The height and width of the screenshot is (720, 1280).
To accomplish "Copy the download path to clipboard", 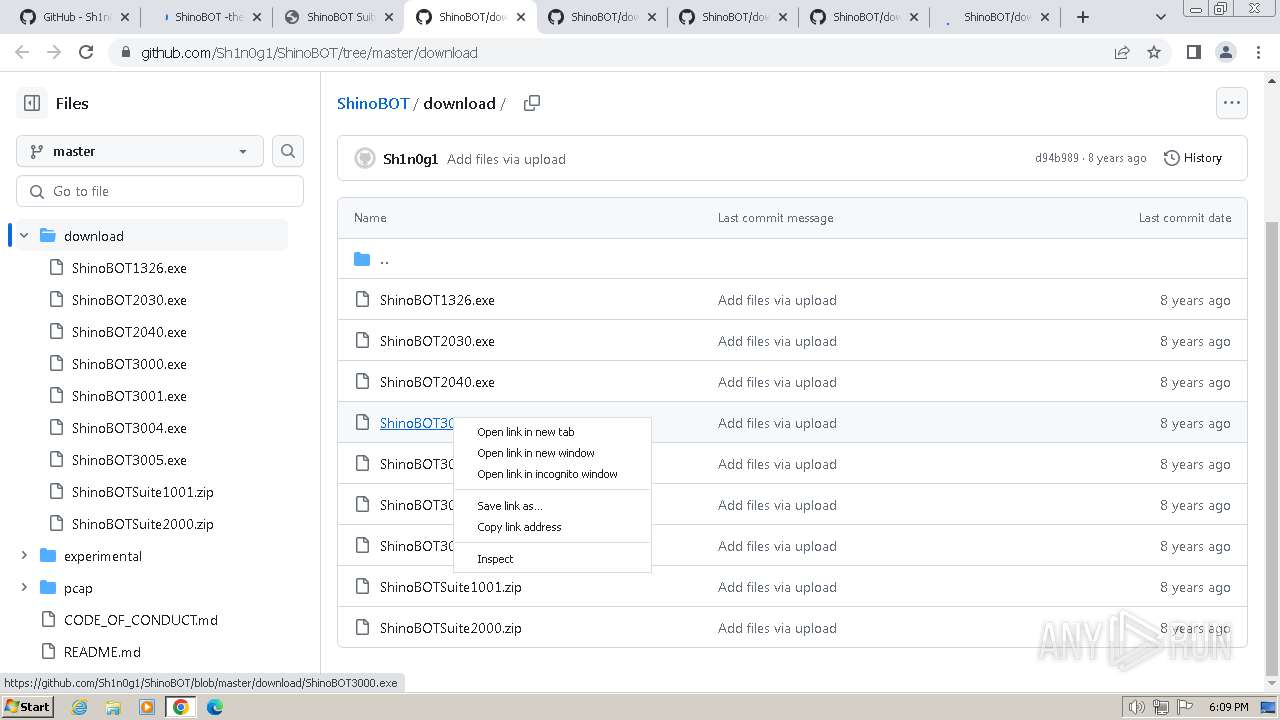I will [532, 103].
